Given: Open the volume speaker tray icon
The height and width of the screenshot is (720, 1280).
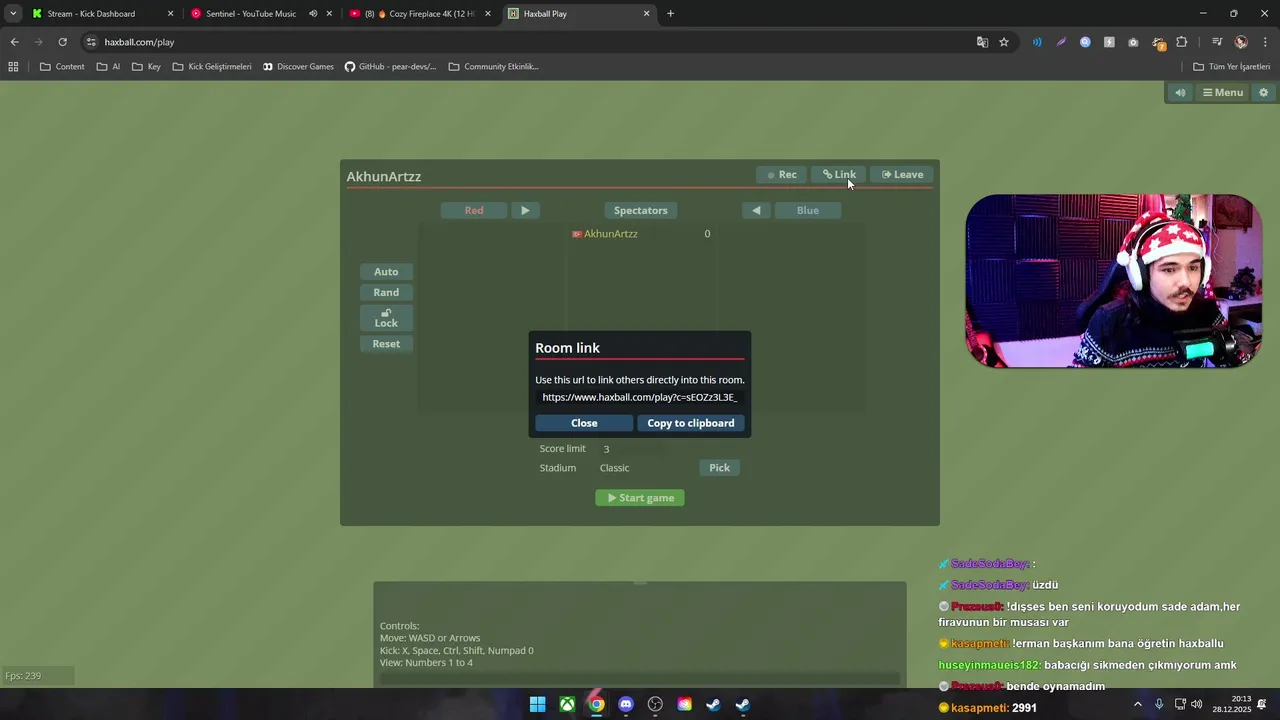Looking at the screenshot, I should coord(1196,704).
